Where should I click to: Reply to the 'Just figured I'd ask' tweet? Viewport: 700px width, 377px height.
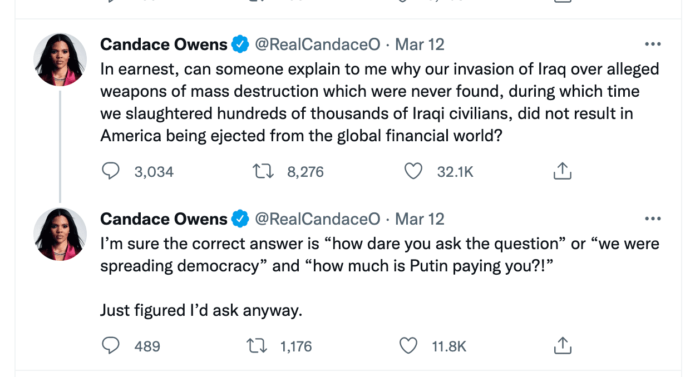coord(110,346)
